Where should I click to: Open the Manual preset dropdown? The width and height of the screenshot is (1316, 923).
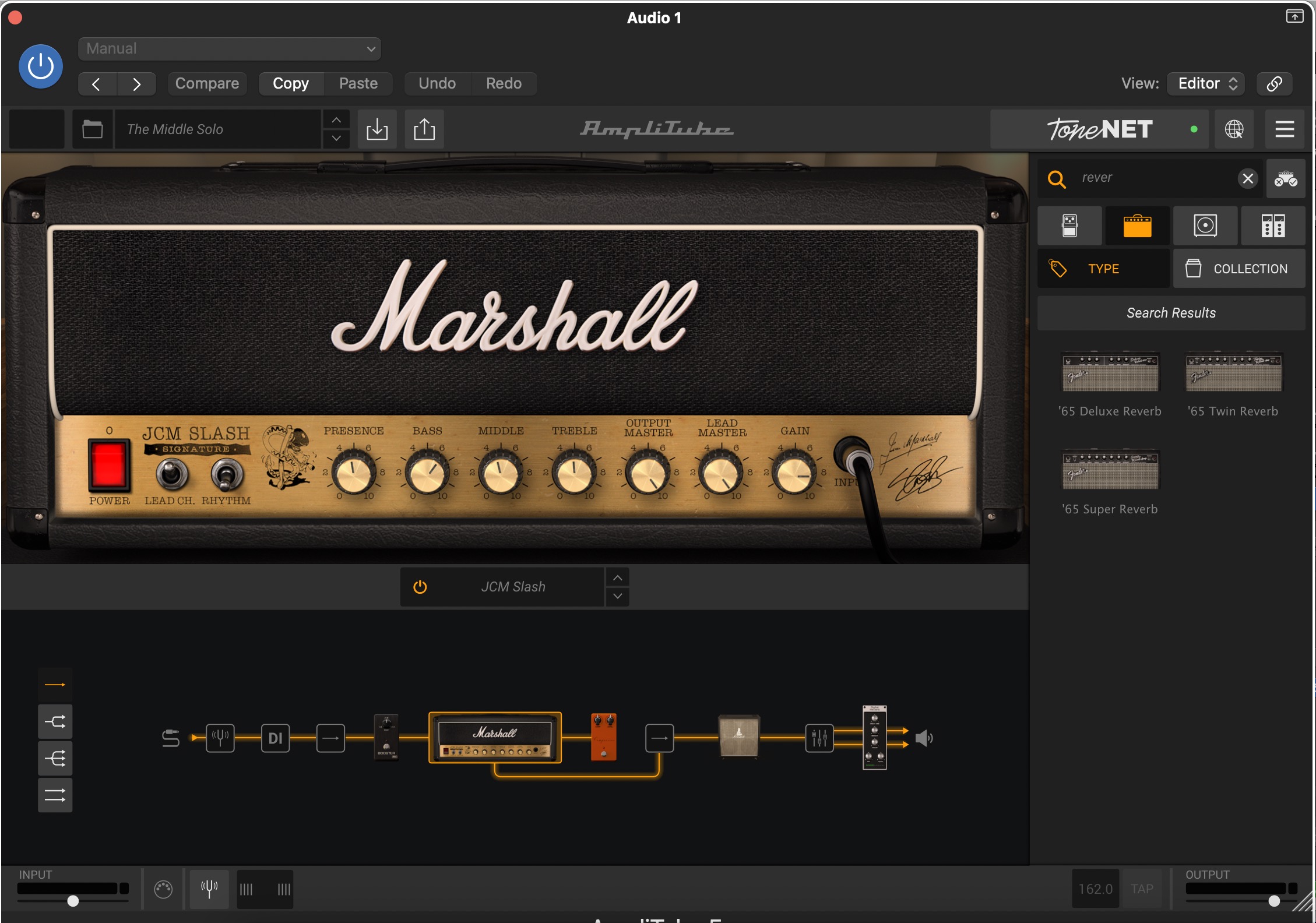click(229, 49)
